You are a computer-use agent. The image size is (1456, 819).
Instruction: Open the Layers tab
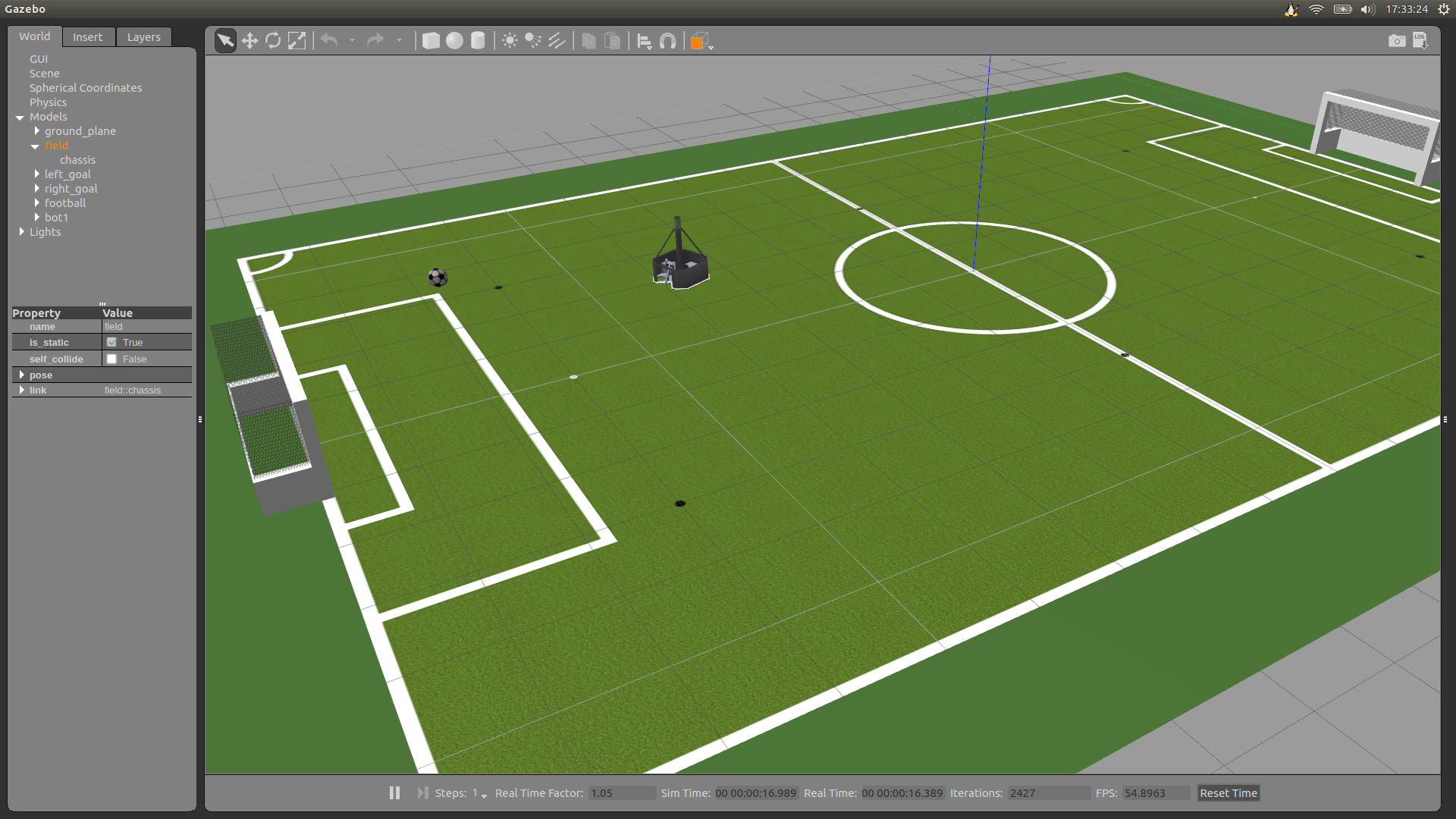coord(143,37)
